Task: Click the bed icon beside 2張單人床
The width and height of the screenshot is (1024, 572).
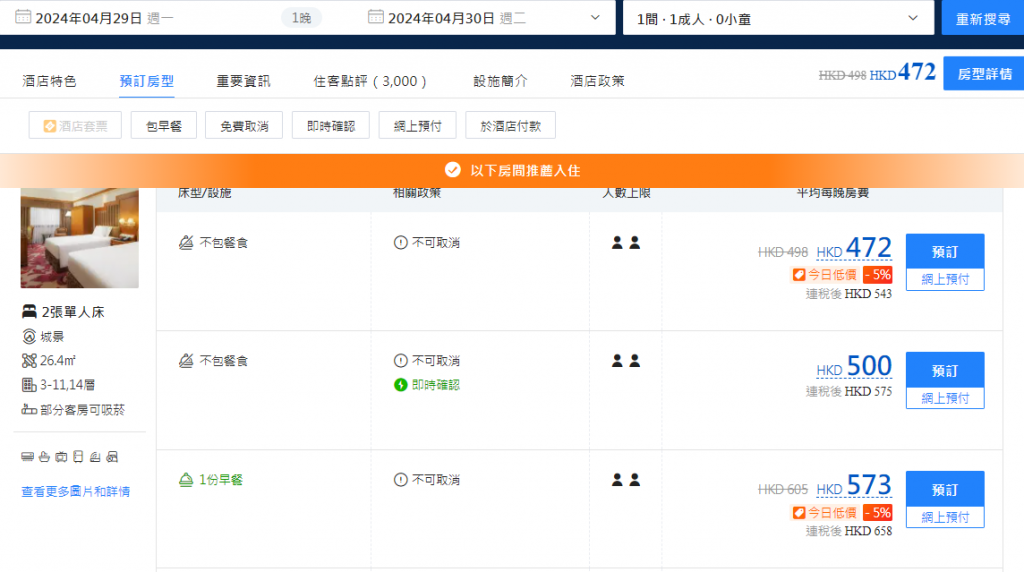Action: 29,312
